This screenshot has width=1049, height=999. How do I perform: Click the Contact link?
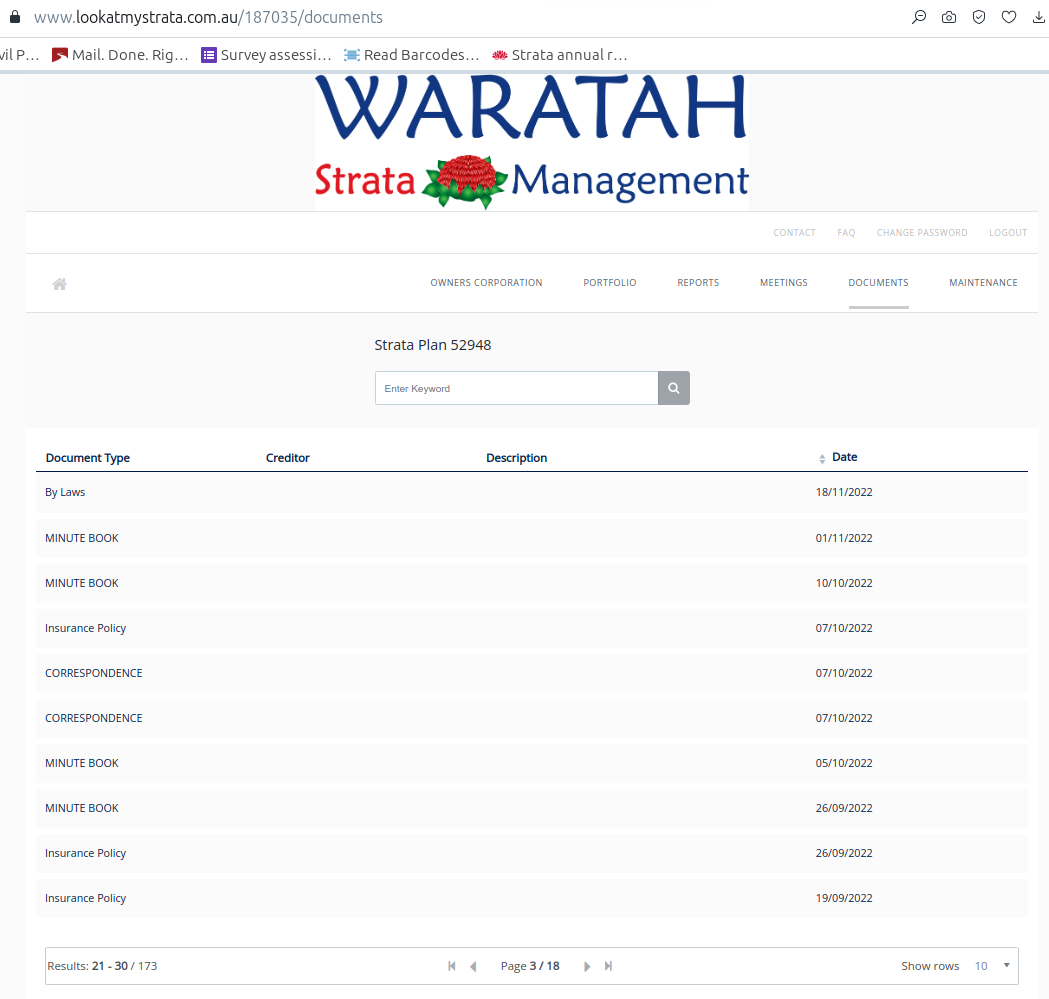click(x=794, y=232)
